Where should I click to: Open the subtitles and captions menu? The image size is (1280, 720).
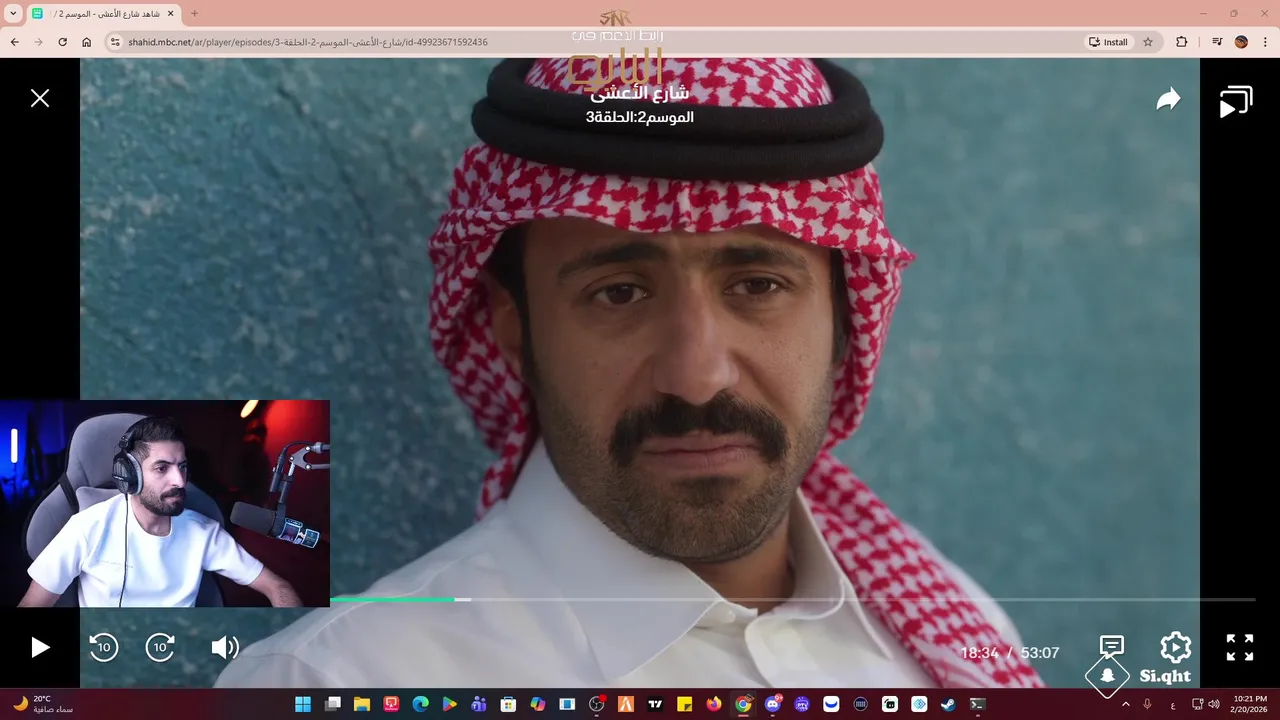point(1112,647)
